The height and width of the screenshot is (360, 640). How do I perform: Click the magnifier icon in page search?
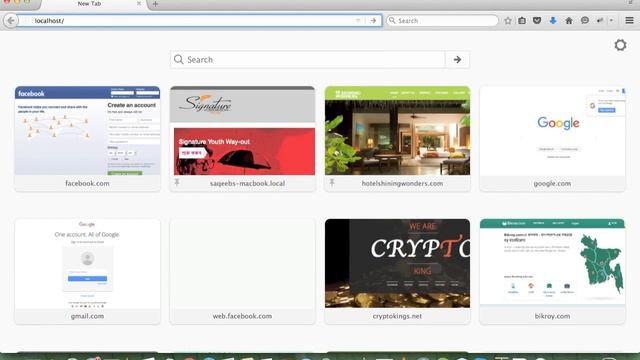pyautogui.click(x=178, y=60)
